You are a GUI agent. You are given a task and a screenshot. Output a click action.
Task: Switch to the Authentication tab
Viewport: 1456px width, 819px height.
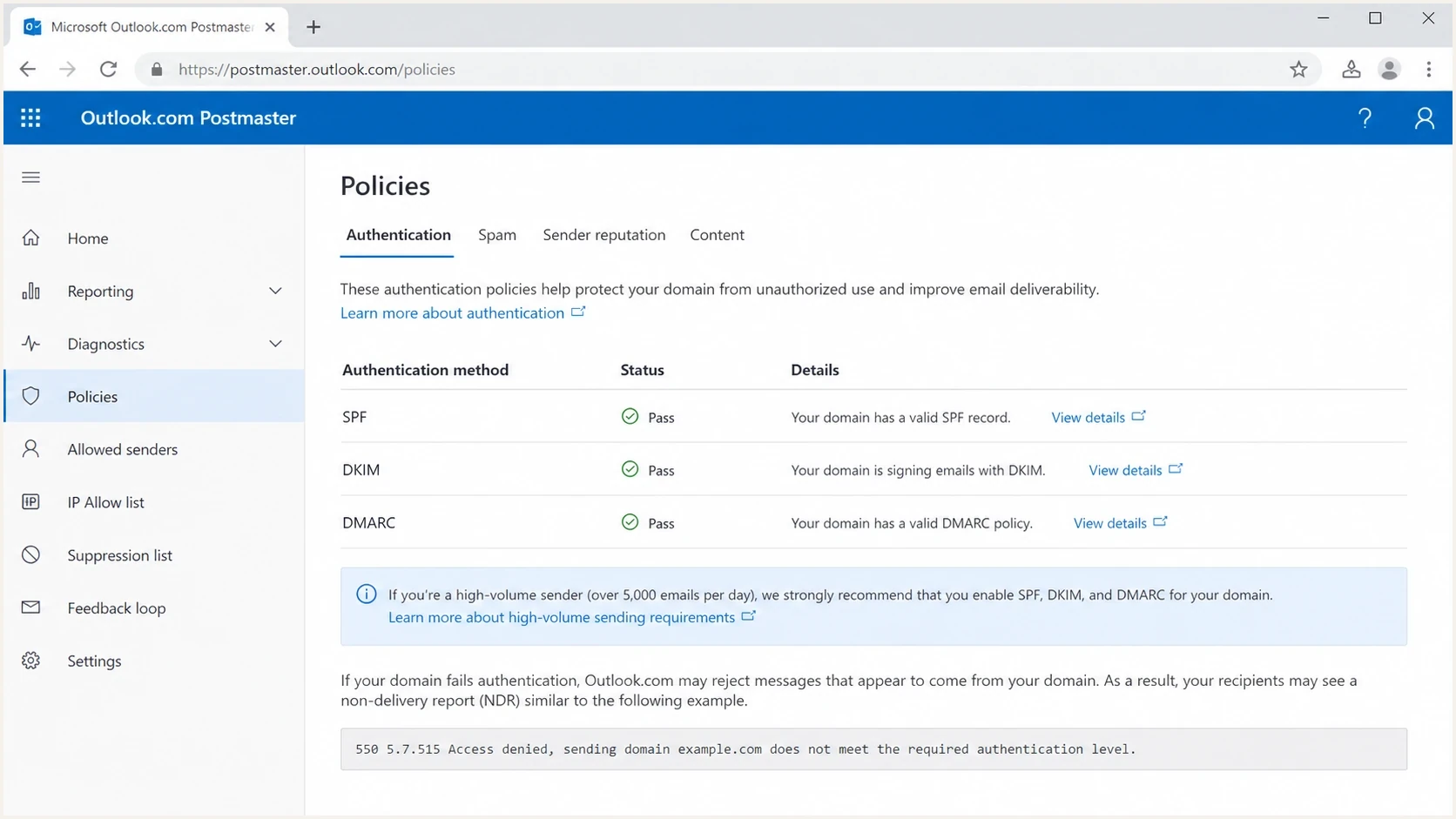click(x=398, y=235)
